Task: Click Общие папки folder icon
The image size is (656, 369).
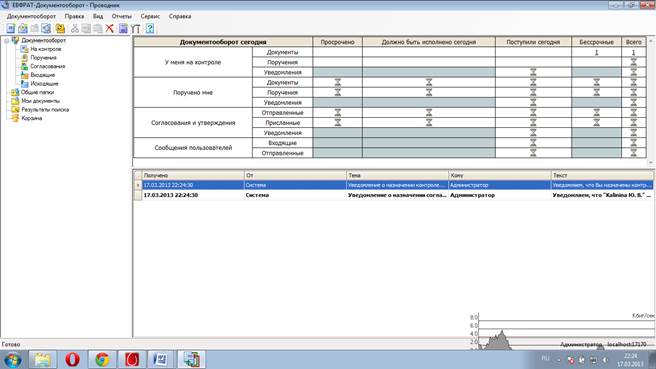Action: [x=15, y=92]
